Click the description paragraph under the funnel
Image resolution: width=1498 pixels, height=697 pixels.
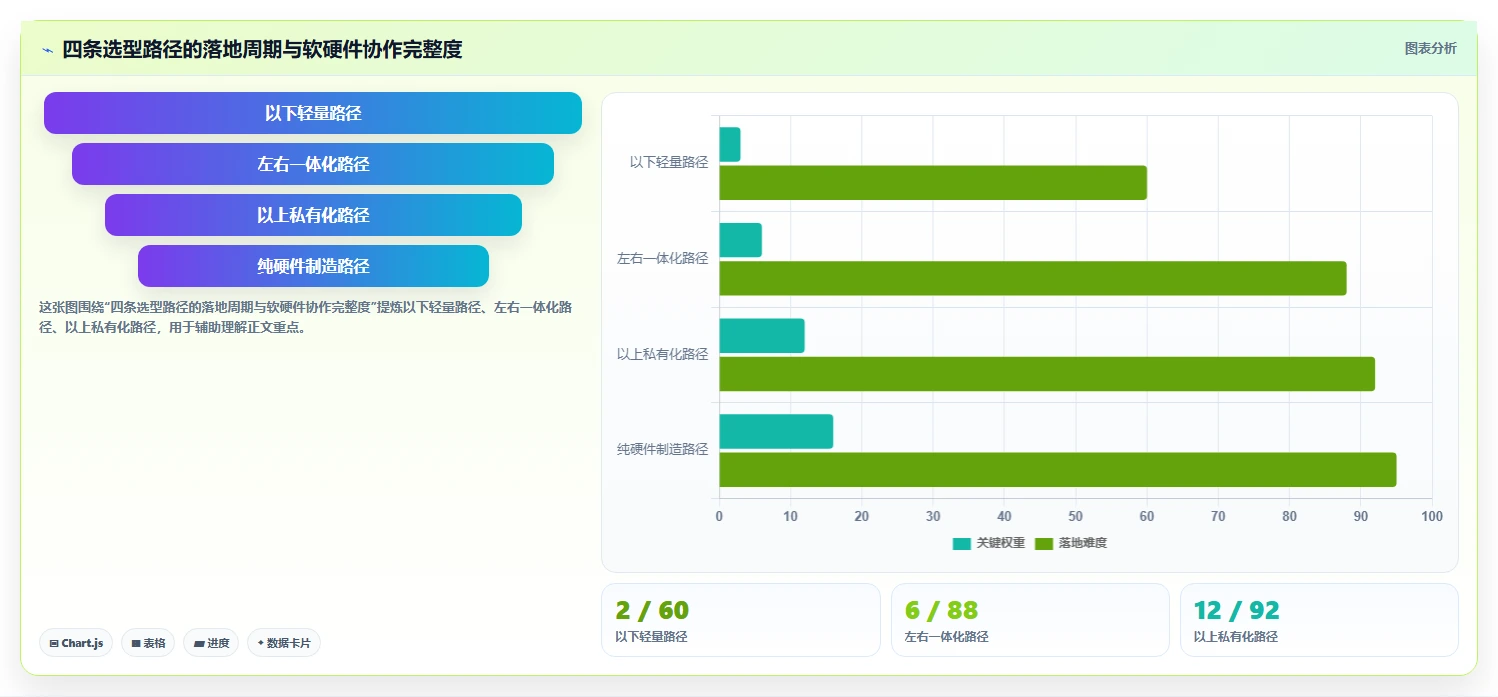pos(306,317)
